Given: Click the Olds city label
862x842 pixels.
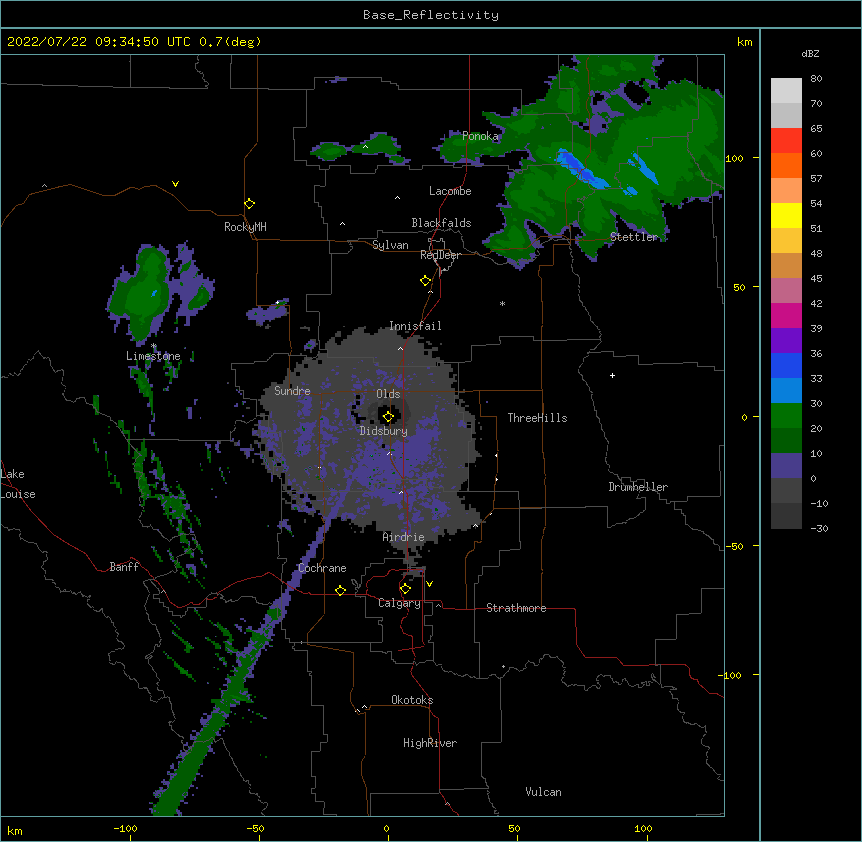Looking at the screenshot, I should (x=388, y=394).
